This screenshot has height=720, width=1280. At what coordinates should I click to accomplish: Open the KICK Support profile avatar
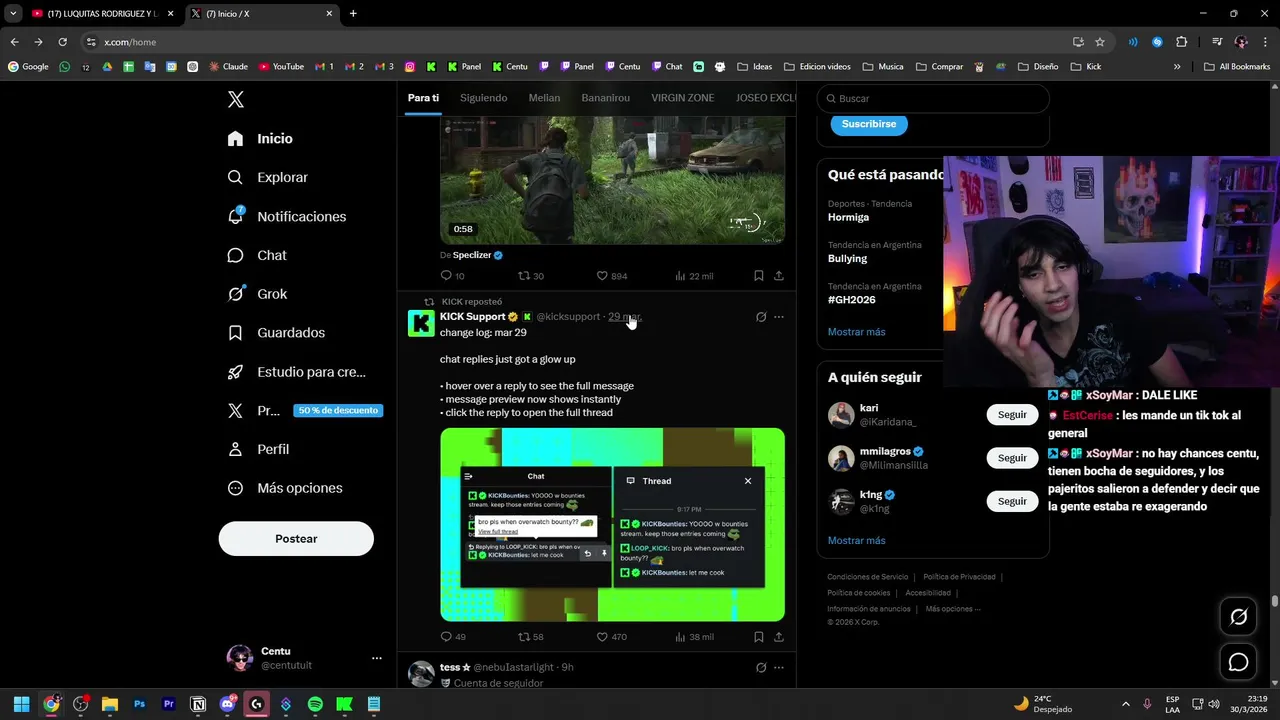pos(421,323)
